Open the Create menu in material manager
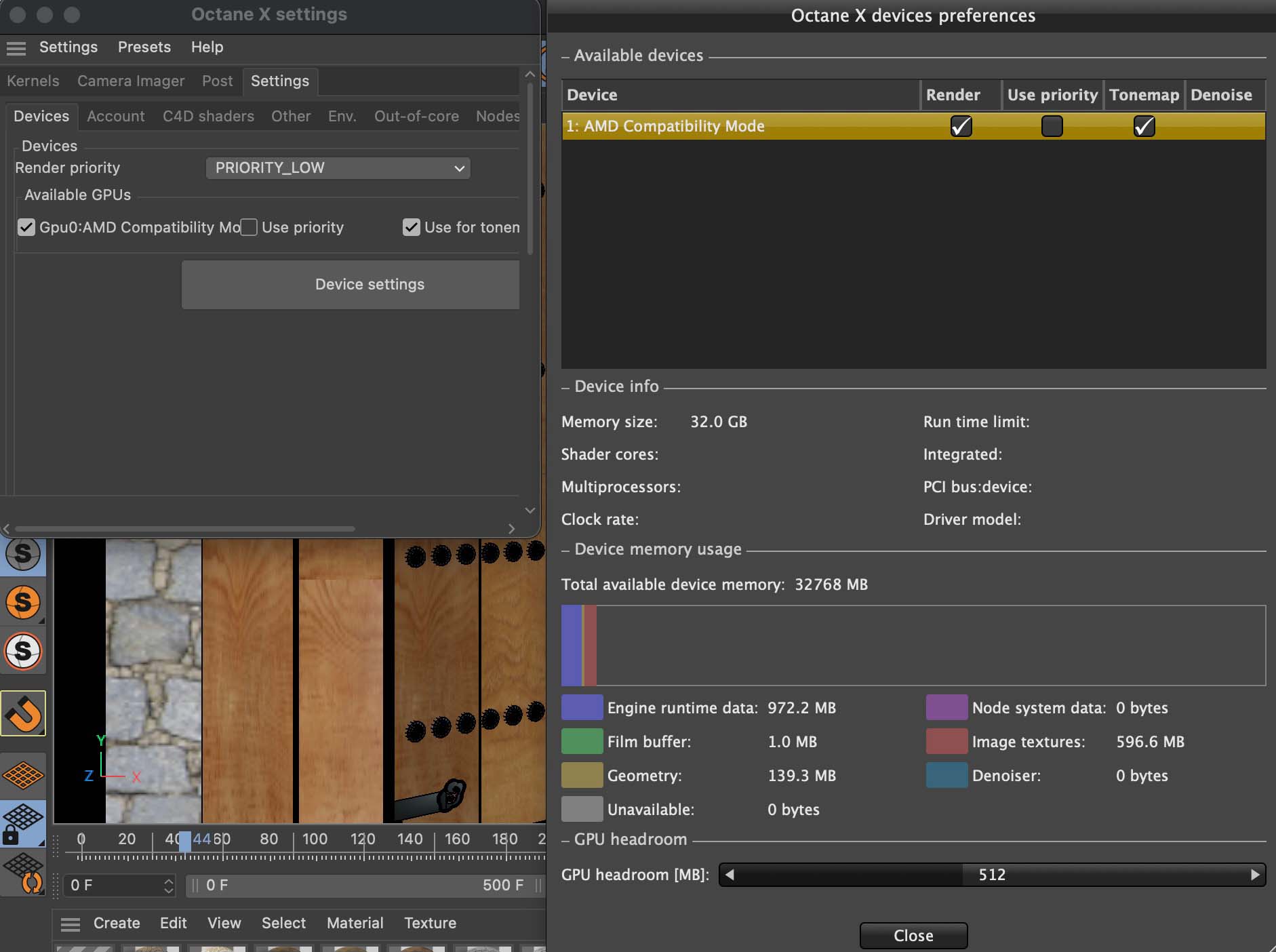Viewport: 1276px width, 952px height. pyautogui.click(x=117, y=923)
